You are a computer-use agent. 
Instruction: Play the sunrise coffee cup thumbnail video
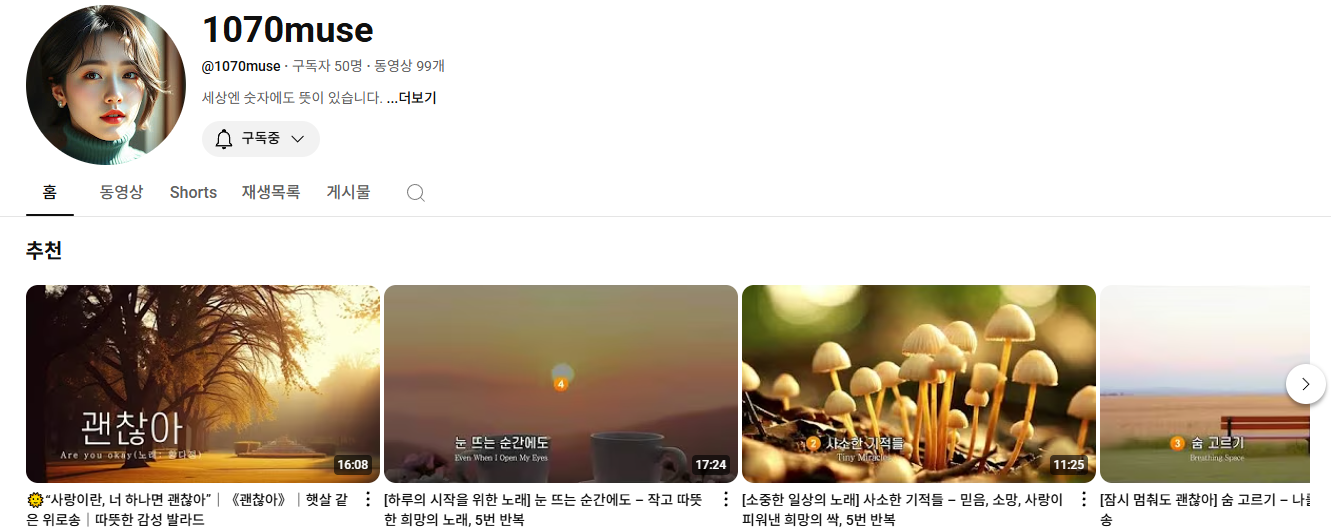point(561,384)
